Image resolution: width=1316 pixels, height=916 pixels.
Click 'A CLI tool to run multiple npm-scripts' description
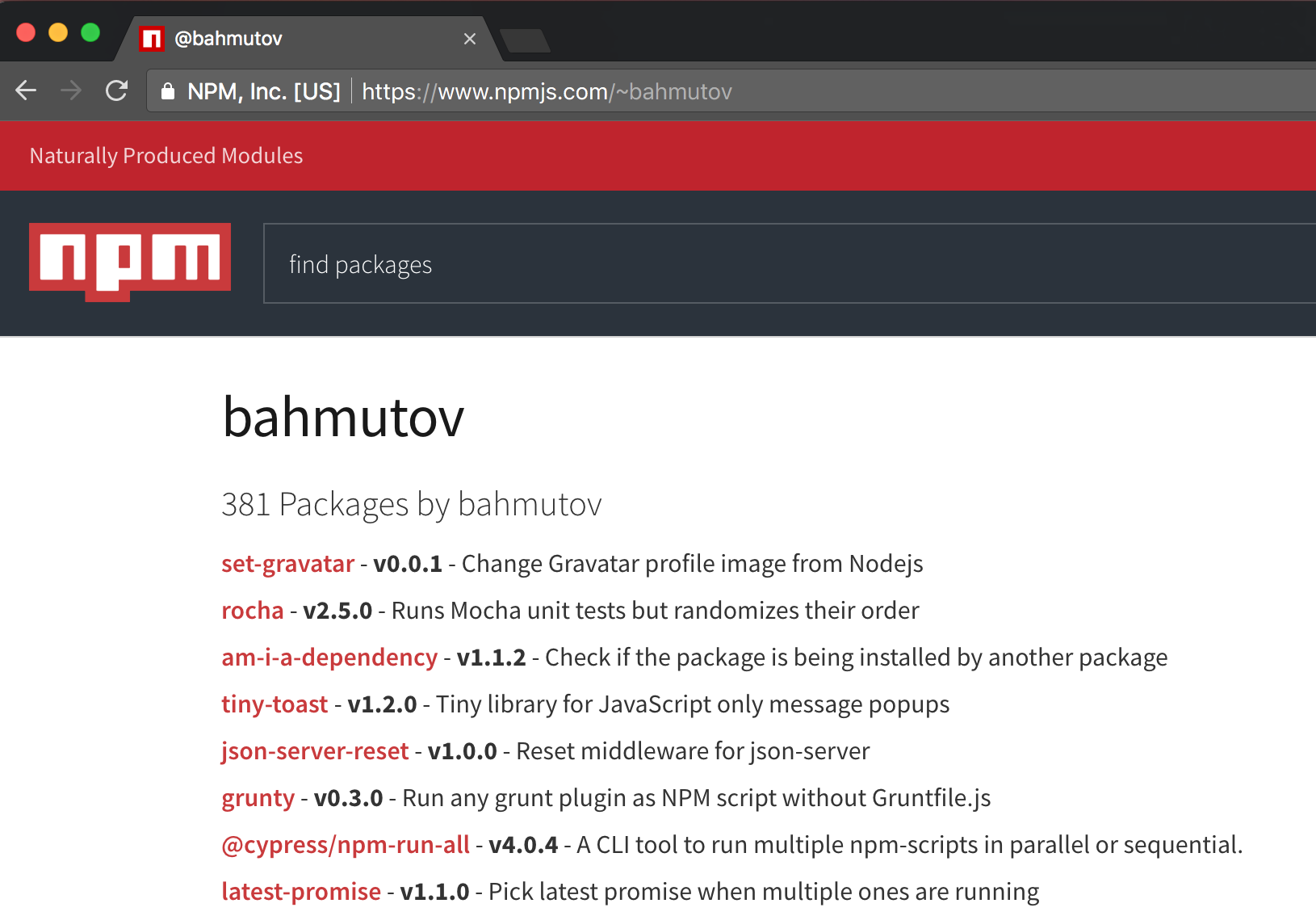tap(910, 845)
